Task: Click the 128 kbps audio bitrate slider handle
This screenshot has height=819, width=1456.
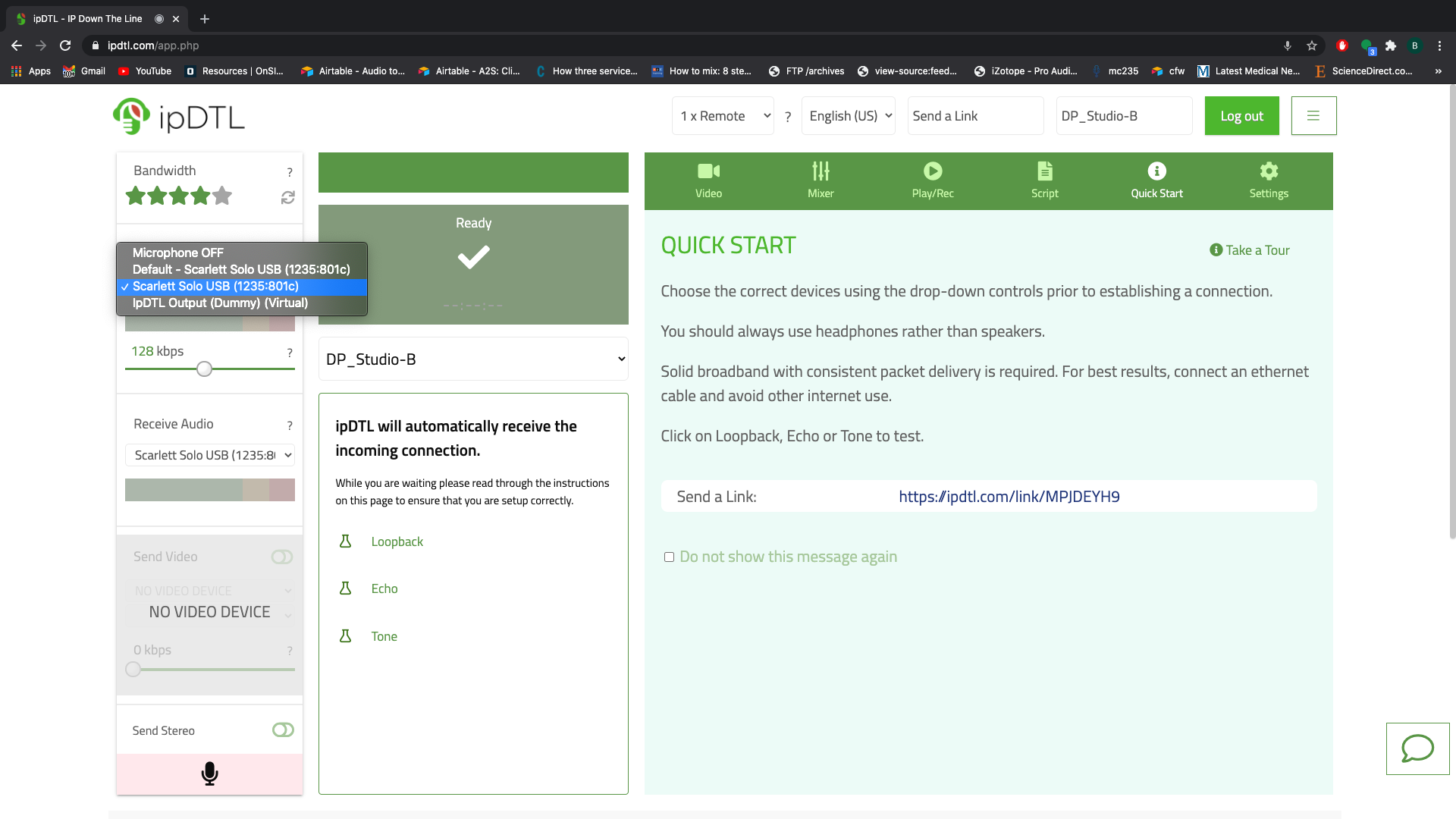Action: (204, 369)
